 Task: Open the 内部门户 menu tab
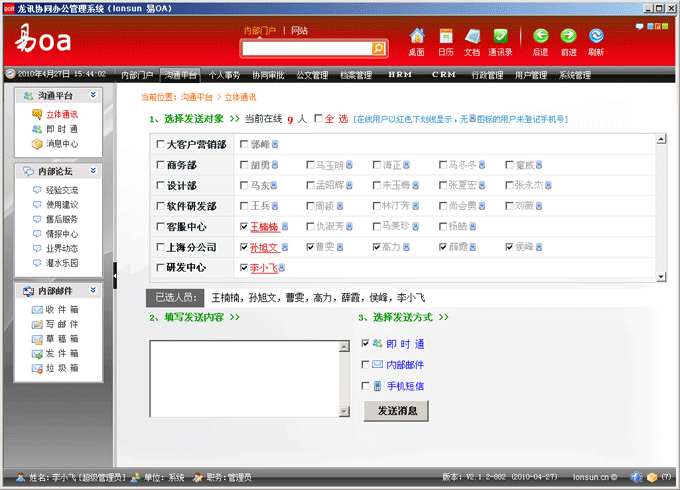tap(137, 75)
